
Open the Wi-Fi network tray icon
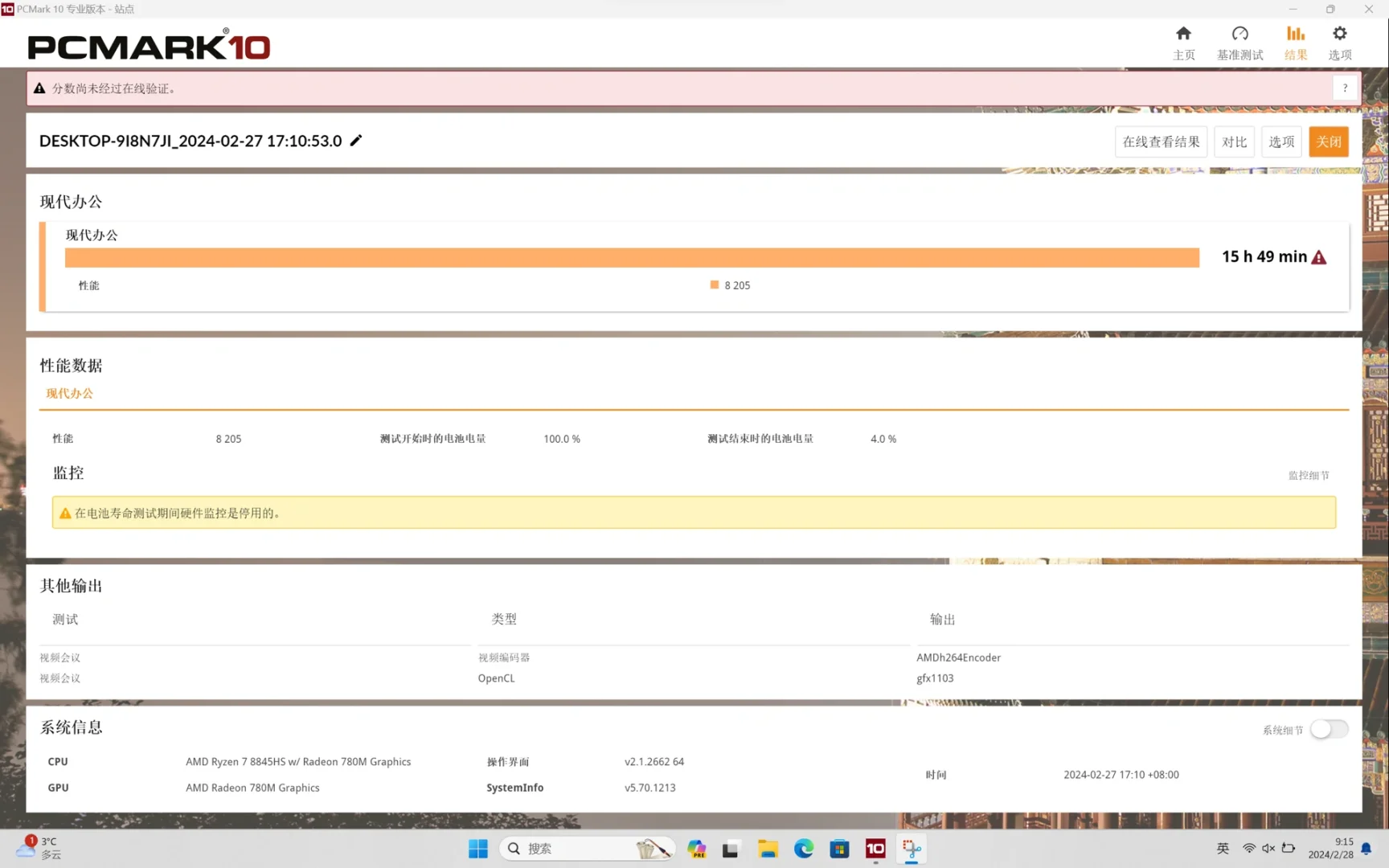pyautogui.click(x=1249, y=849)
